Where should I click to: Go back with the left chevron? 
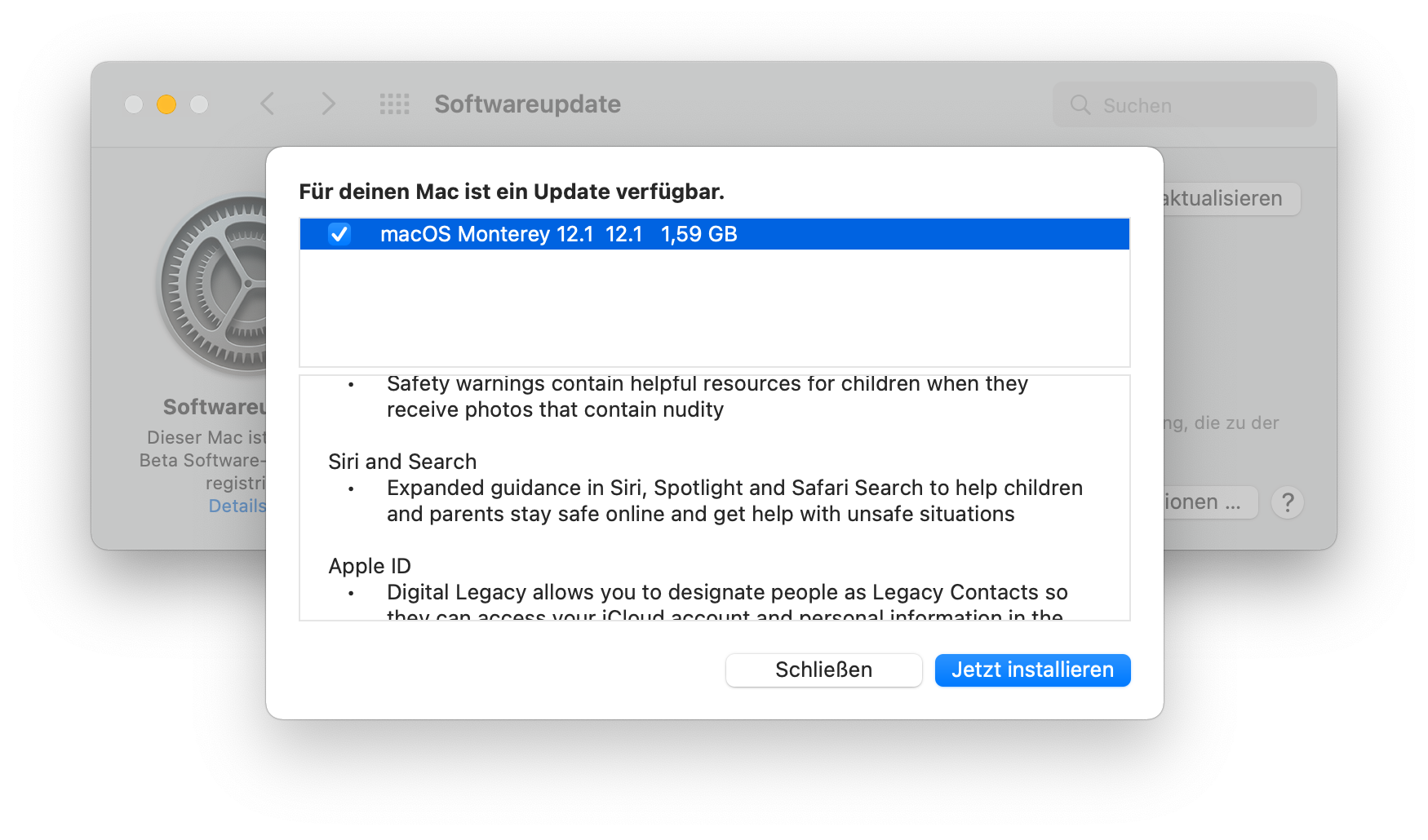[267, 104]
